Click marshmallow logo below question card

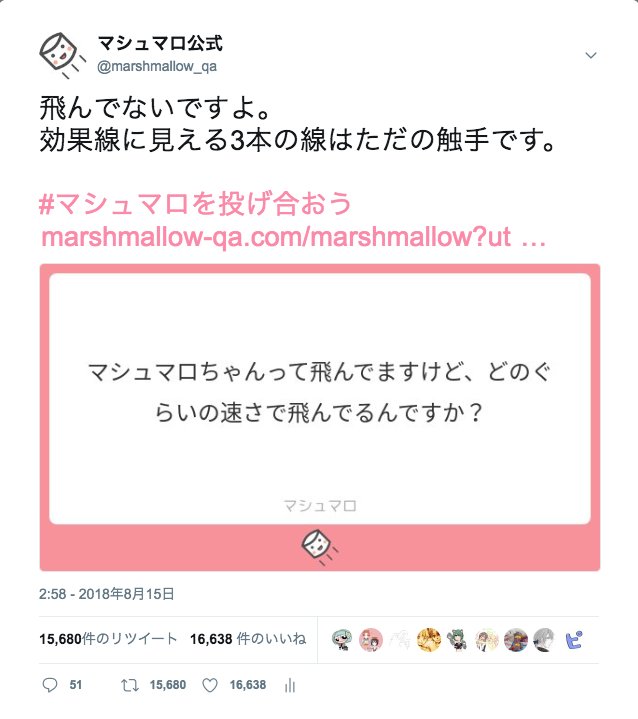tap(320, 547)
